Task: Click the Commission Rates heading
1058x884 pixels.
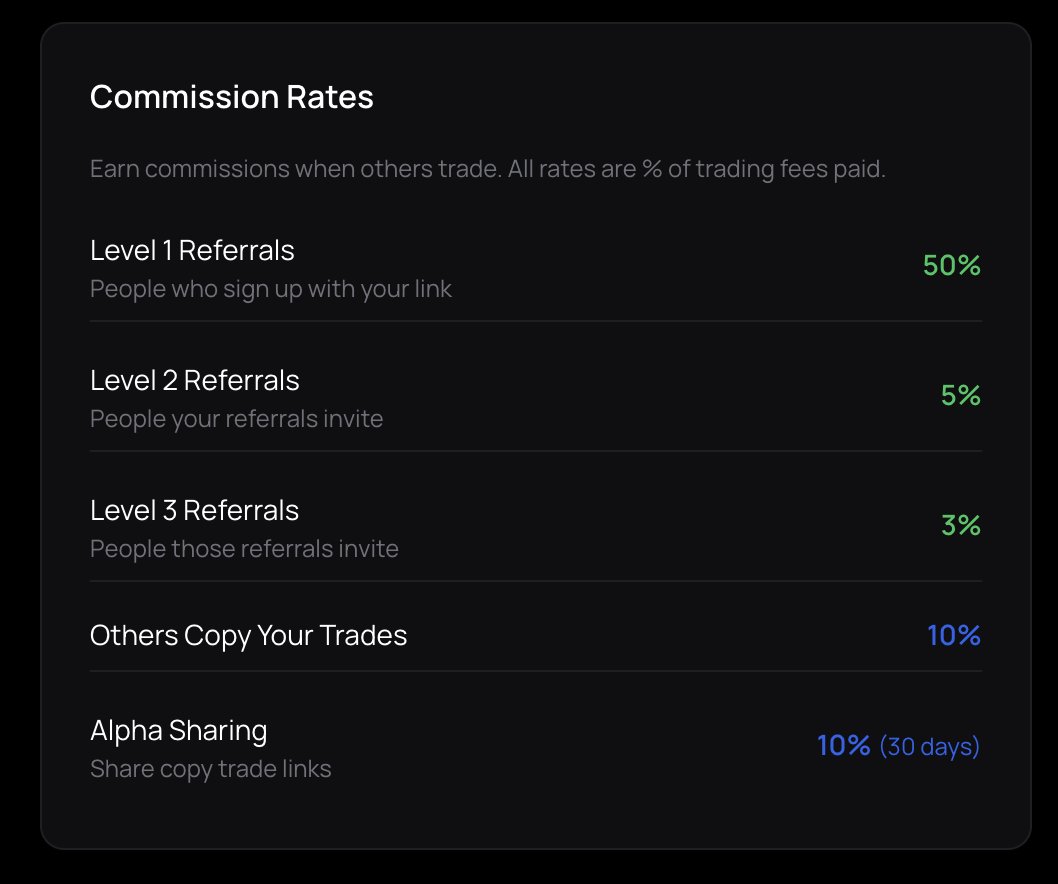Action: click(231, 98)
